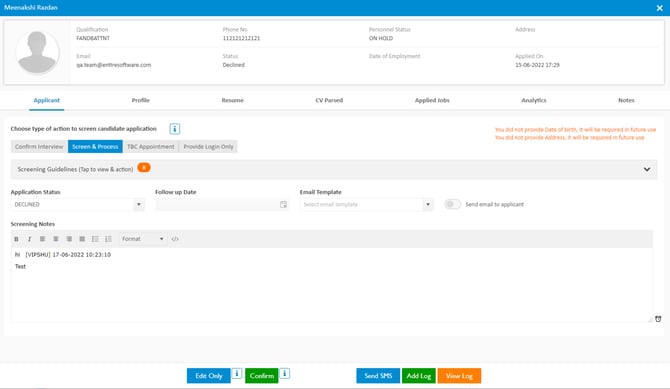Expand Screening Guidelines section
670x389 pixels.
[647, 169]
